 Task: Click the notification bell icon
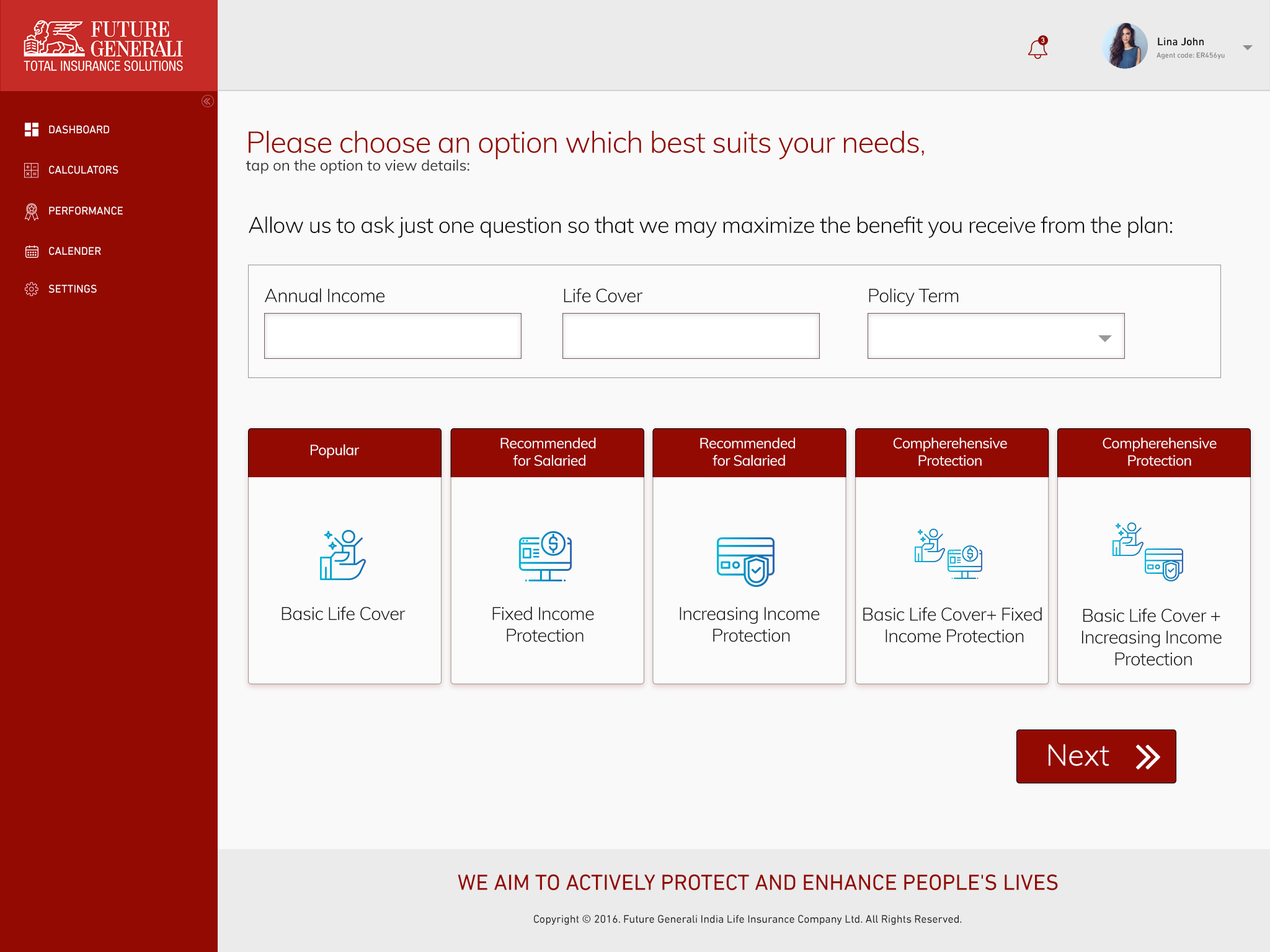pyautogui.click(x=1037, y=48)
